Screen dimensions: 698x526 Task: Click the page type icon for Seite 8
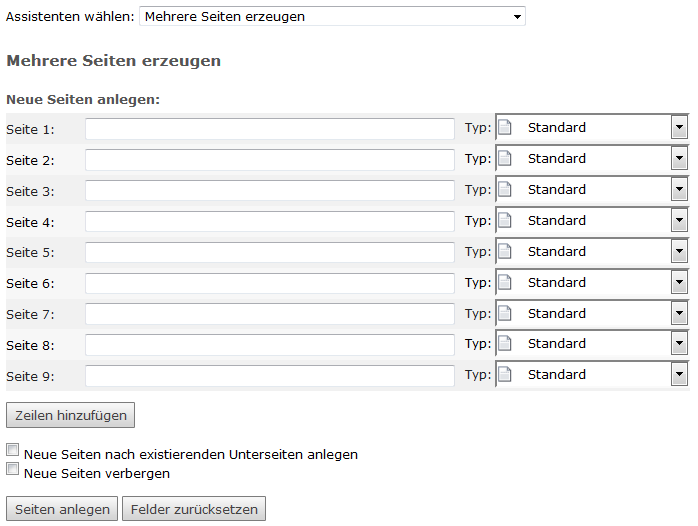tap(505, 344)
